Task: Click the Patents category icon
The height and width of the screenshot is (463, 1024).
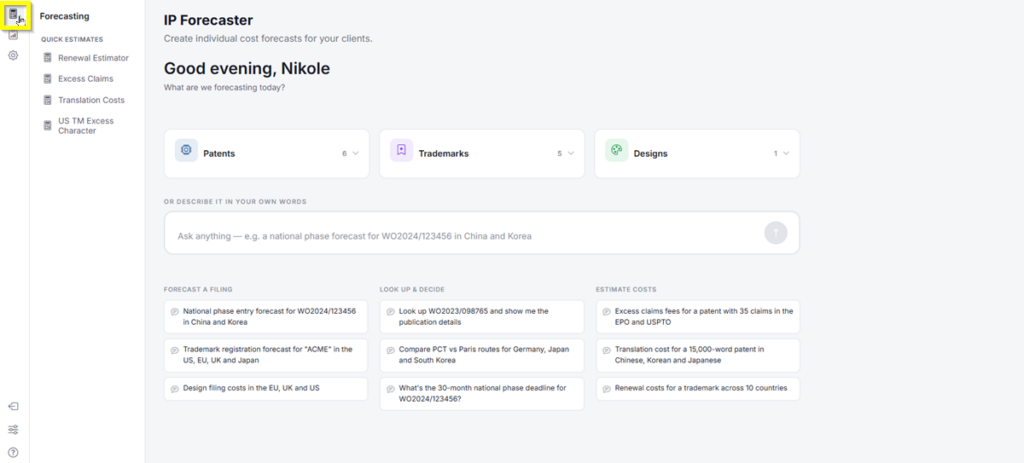Action: coord(186,150)
